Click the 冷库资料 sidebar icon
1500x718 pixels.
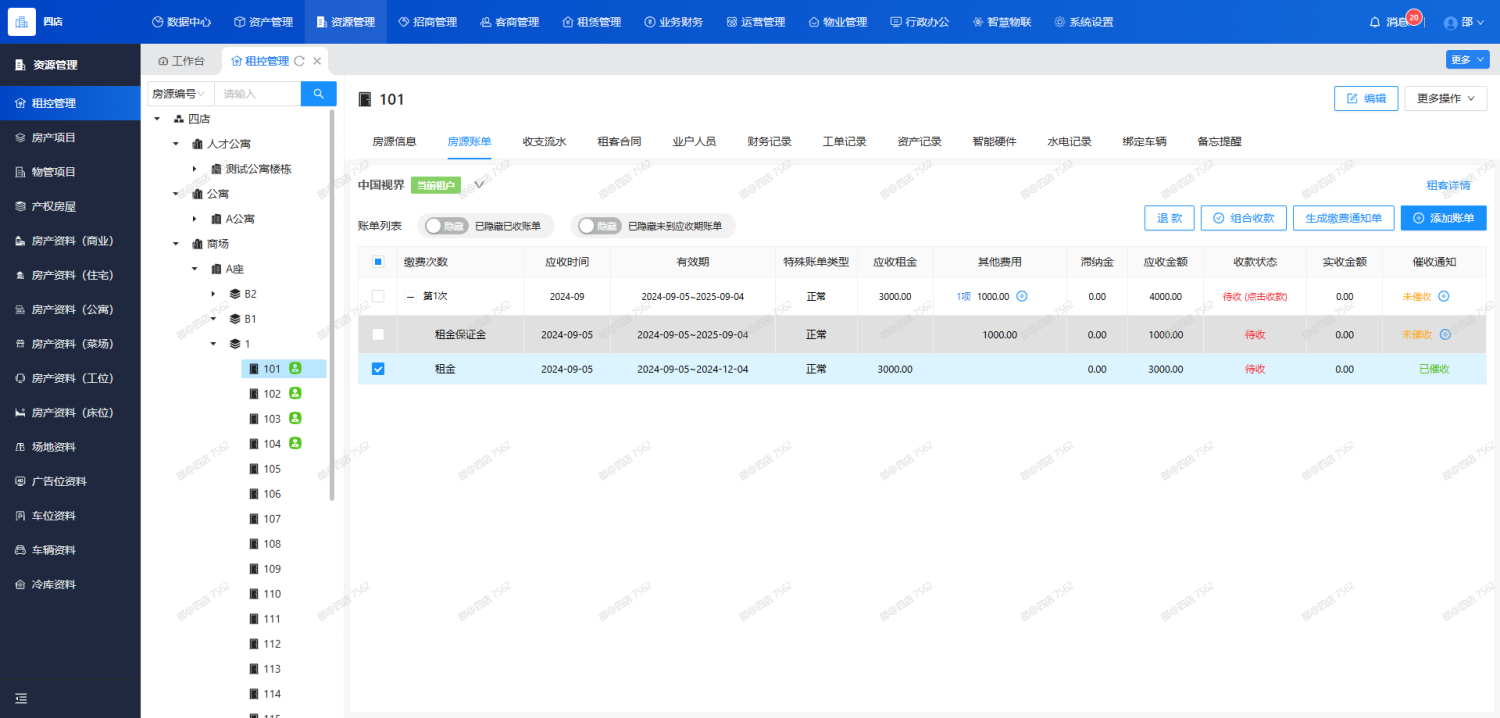pyautogui.click(x=20, y=584)
